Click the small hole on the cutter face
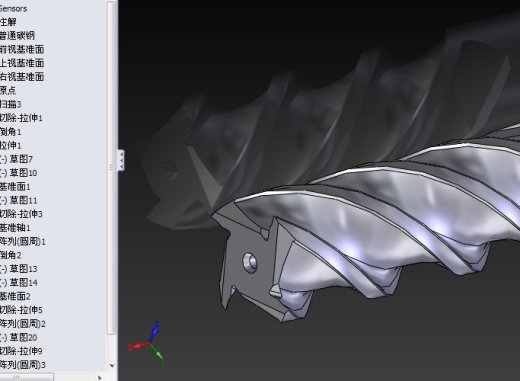 250,263
